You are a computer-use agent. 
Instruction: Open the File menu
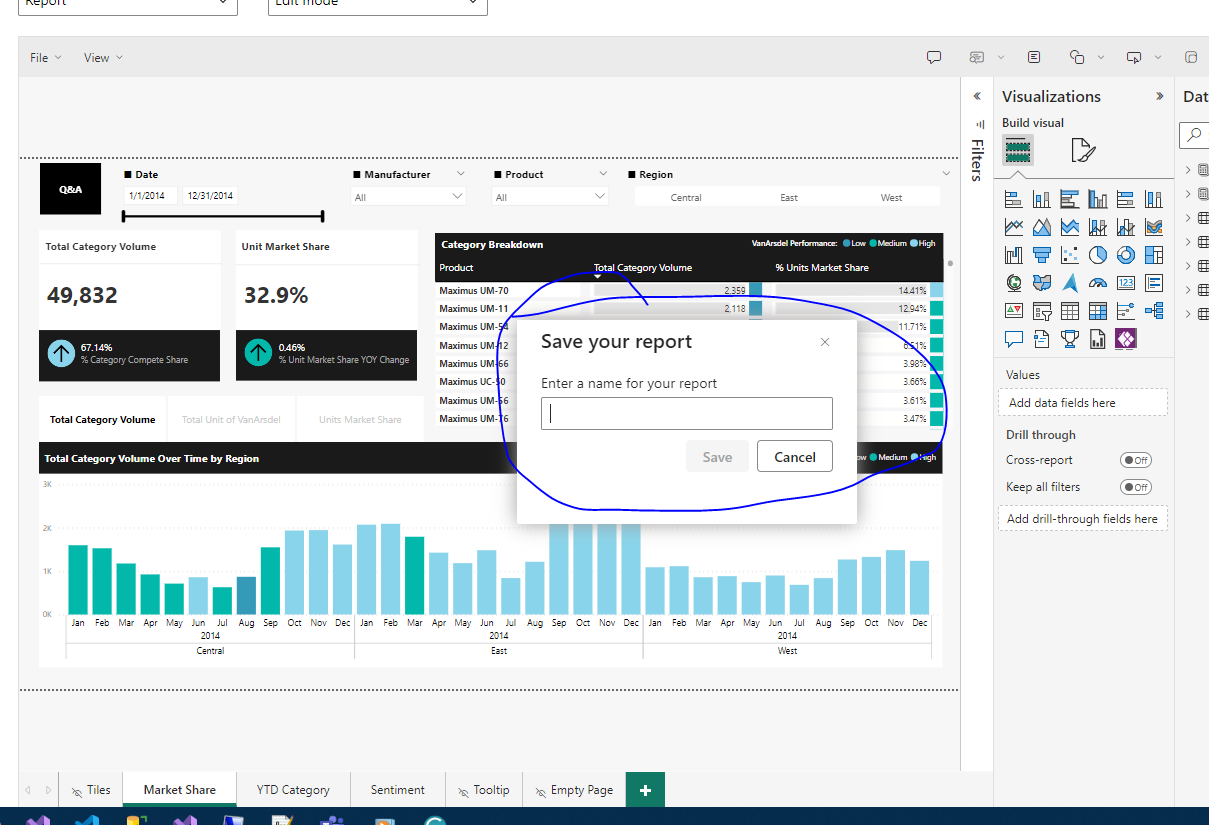click(x=45, y=57)
